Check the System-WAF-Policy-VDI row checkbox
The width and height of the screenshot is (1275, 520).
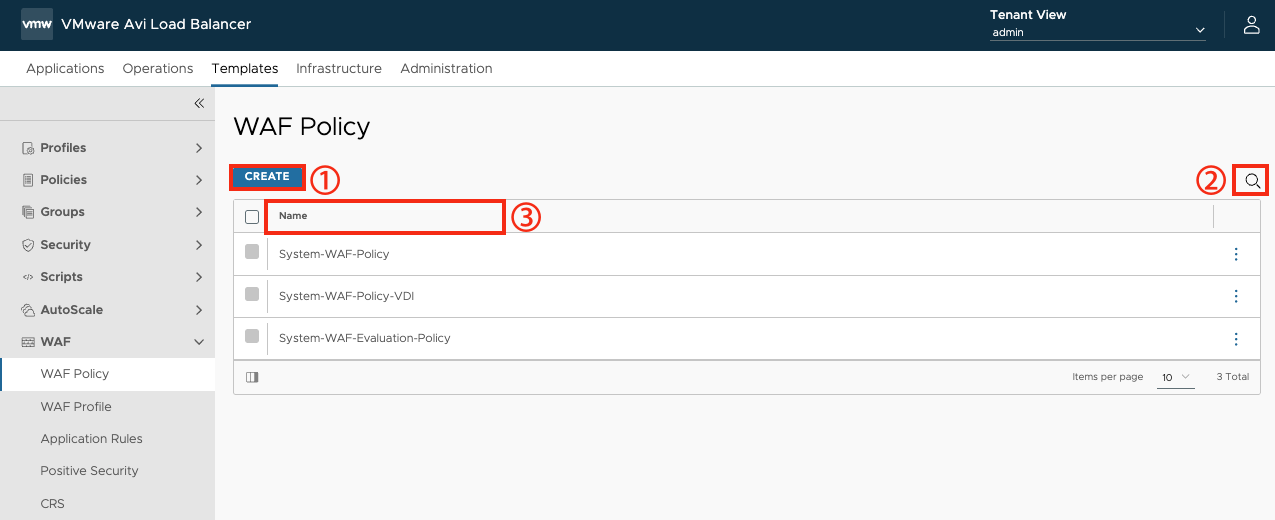[252, 294]
